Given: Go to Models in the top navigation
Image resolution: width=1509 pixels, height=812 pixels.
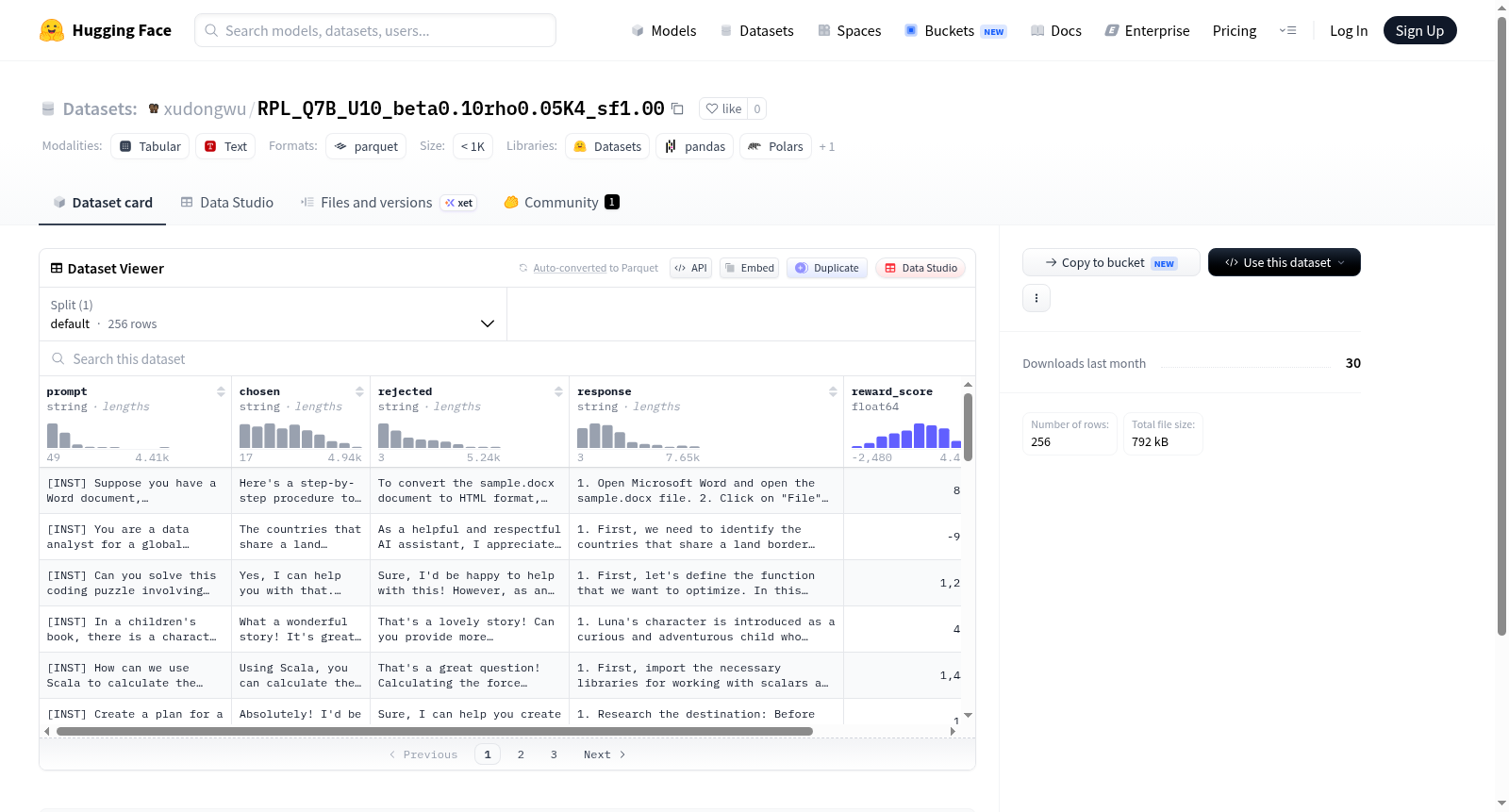Looking at the screenshot, I should click(x=664, y=31).
